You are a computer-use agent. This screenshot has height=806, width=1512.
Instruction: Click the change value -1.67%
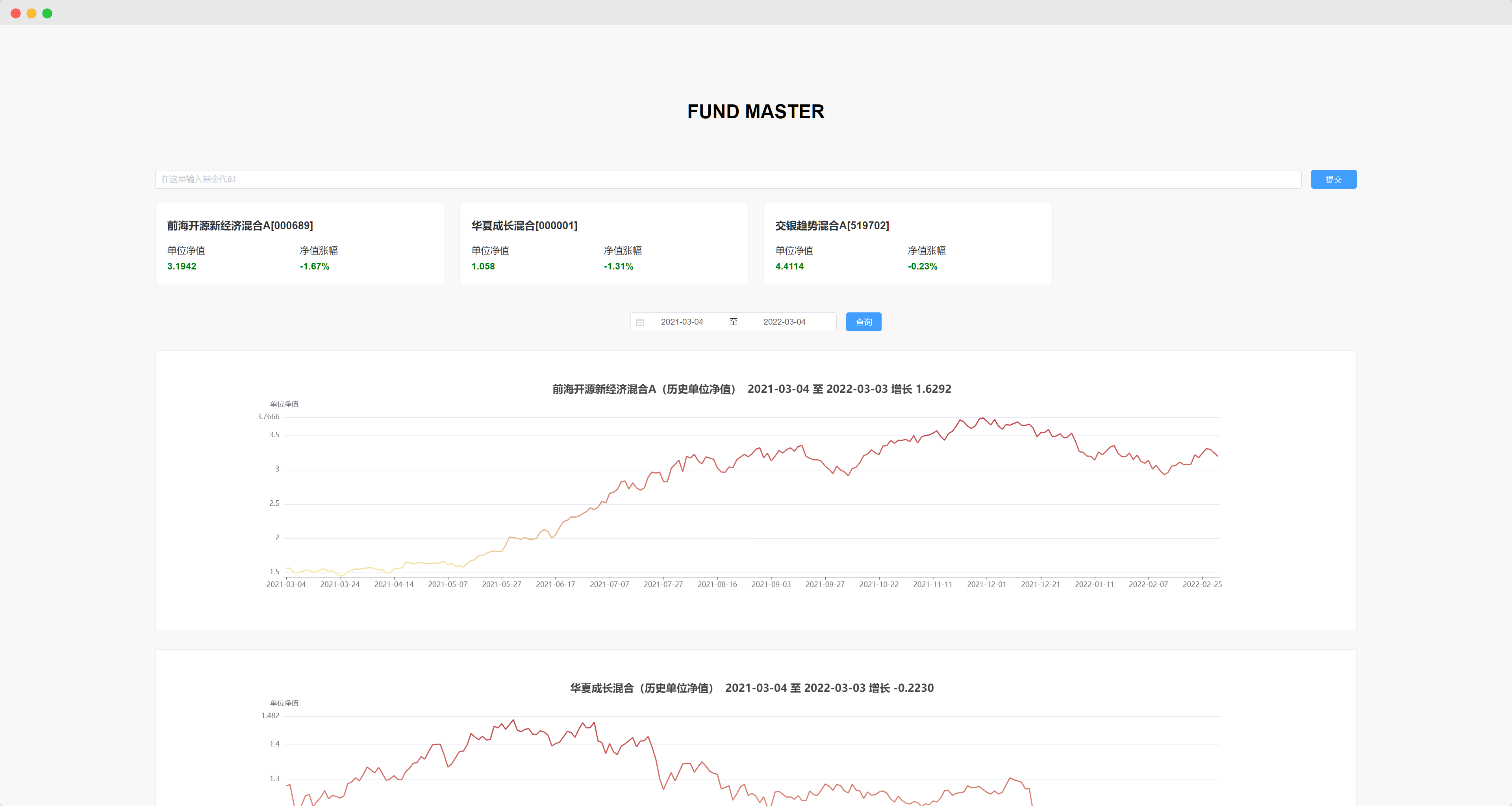coord(314,266)
